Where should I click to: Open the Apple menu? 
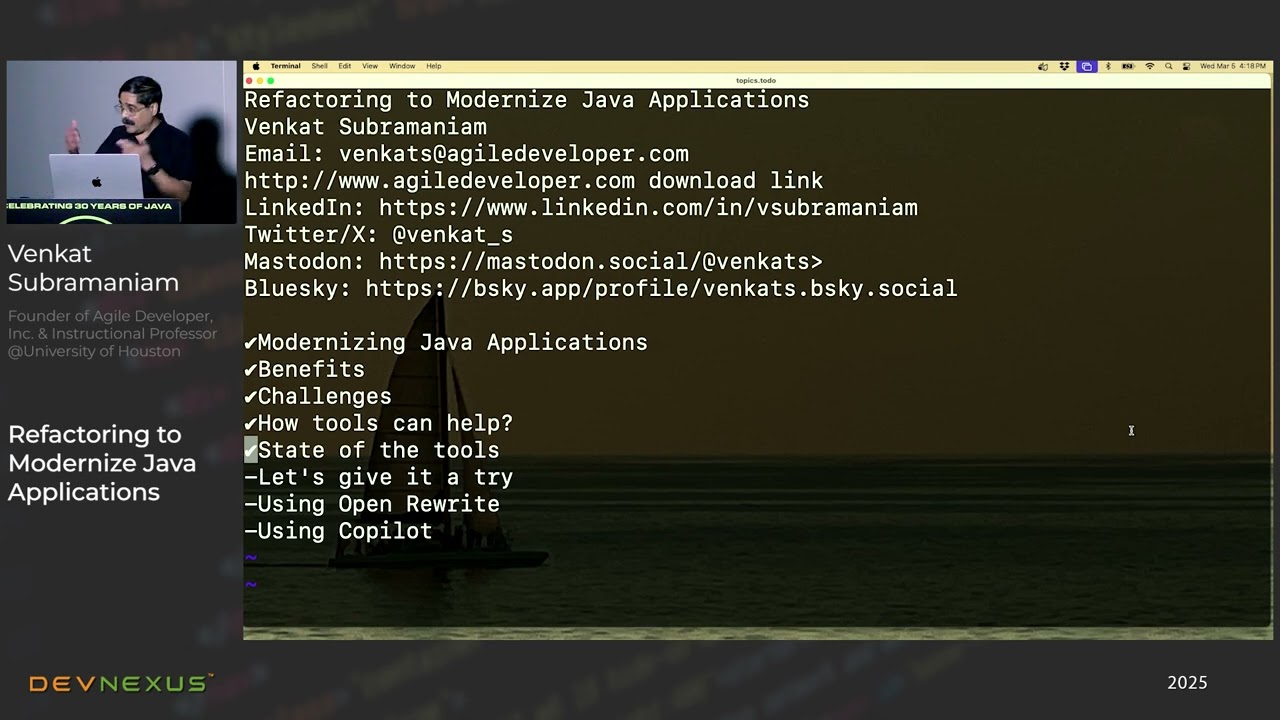pyautogui.click(x=256, y=66)
